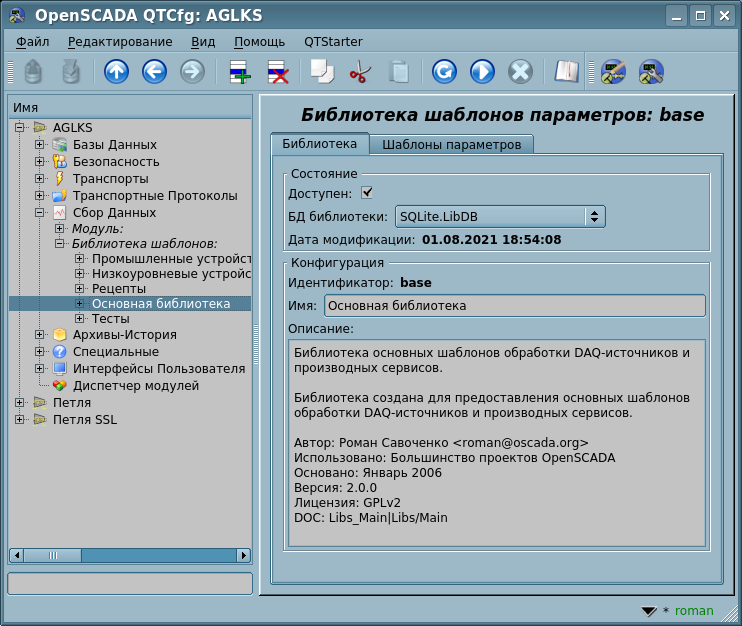
Task: Click the last QTStarter wrench icon
Action: (651, 72)
